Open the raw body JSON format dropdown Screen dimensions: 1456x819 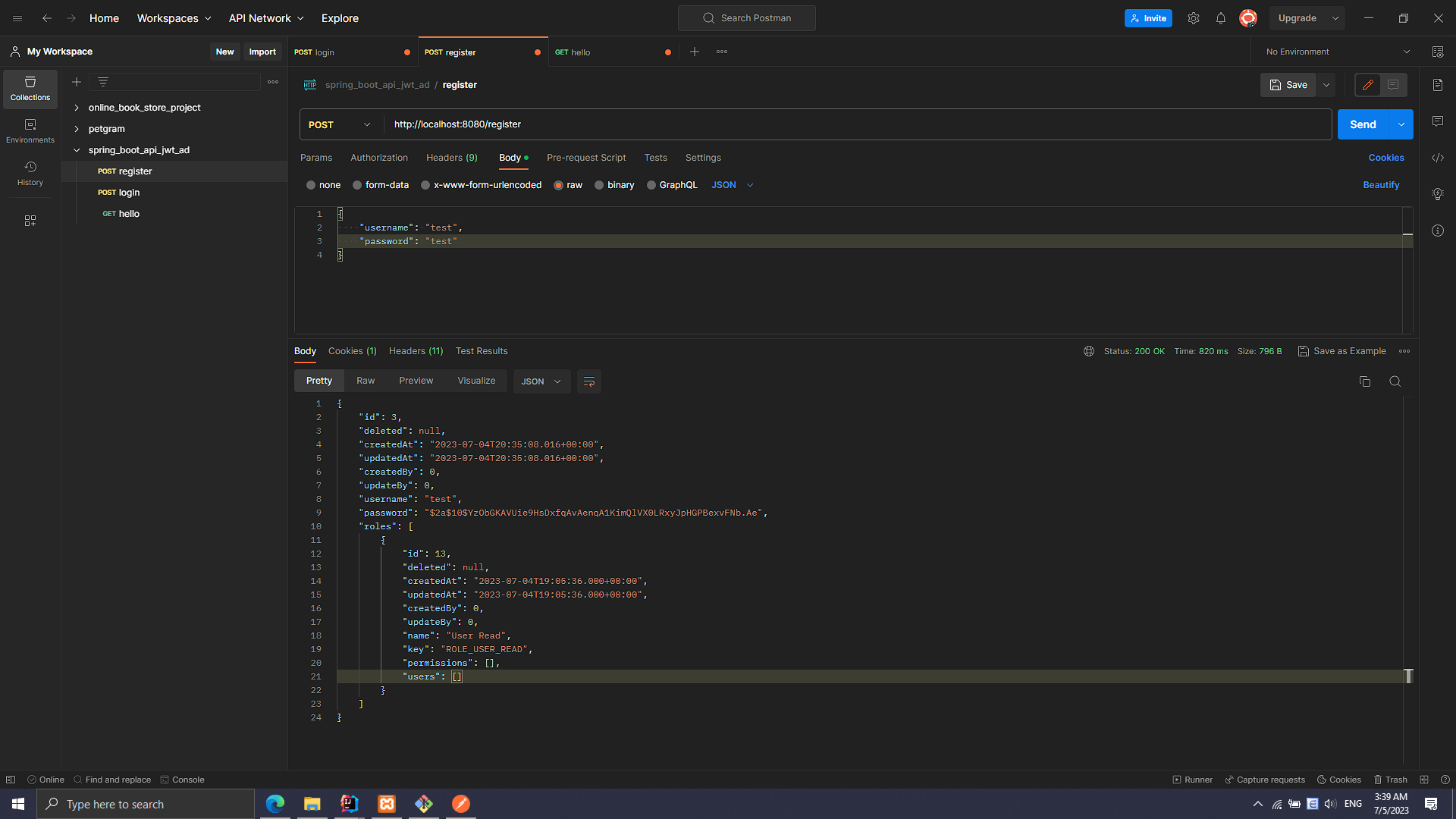pyautogui.click(x=733, y=185)
